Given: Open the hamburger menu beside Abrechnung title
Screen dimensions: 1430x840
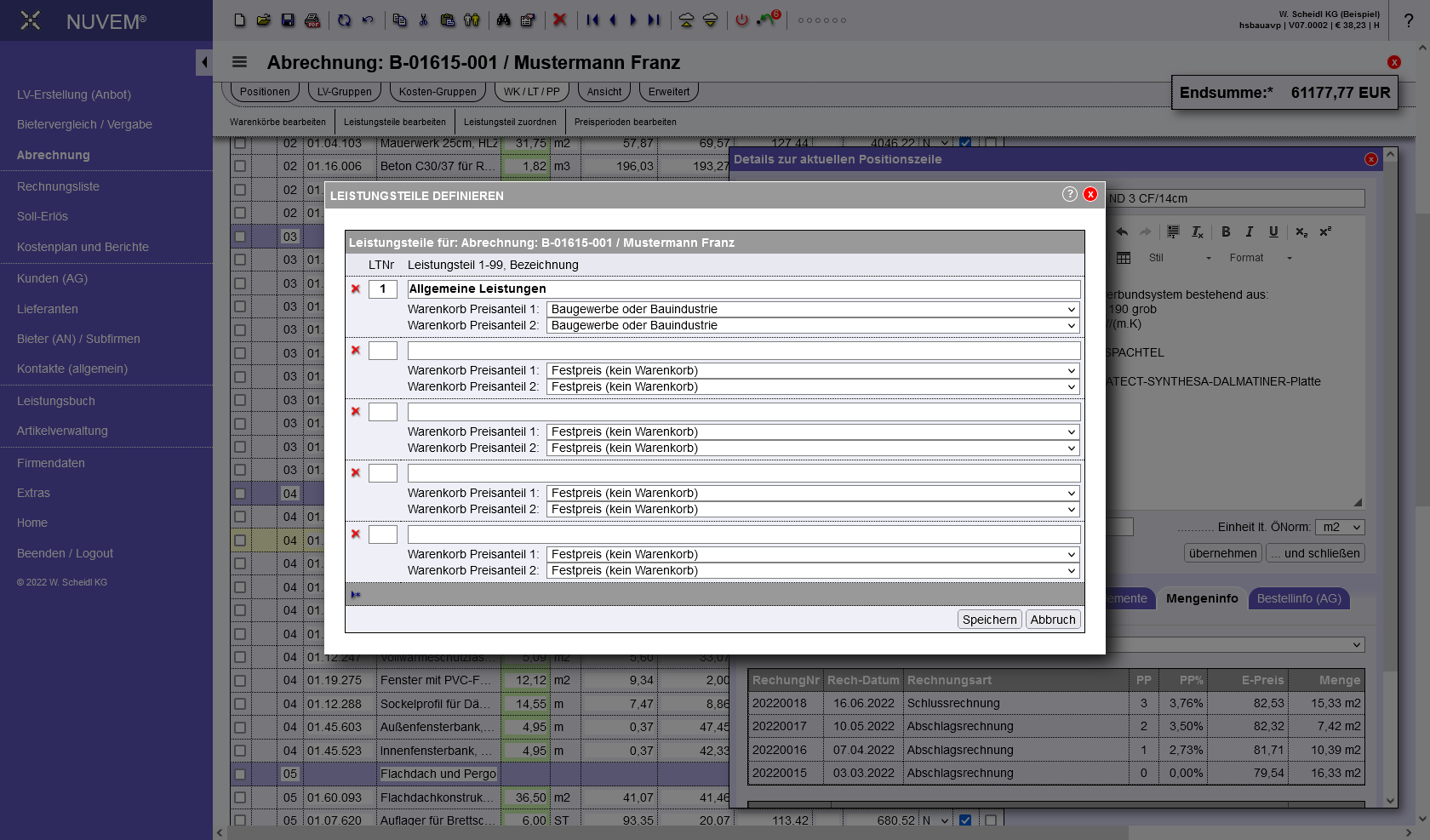Looking at the screenshot, I should 239,62.
